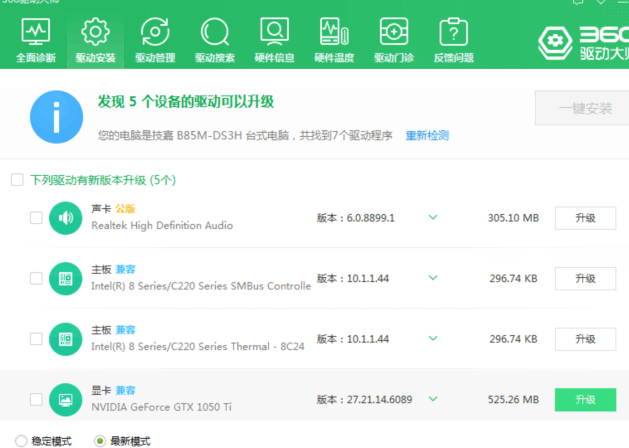Expand version dropdown for Realtek audio 6.0.8899.1
The width and height of the screenshot is (629, 448).
[x=433, y=217]
